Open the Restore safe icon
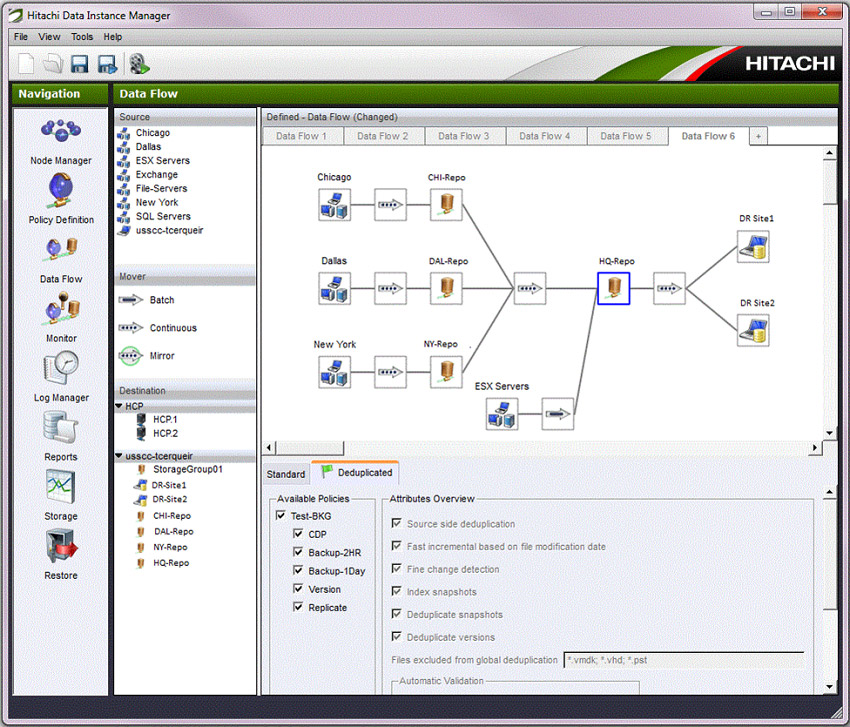The width and height of the screenshot is (850, 727). coord(62,546)
